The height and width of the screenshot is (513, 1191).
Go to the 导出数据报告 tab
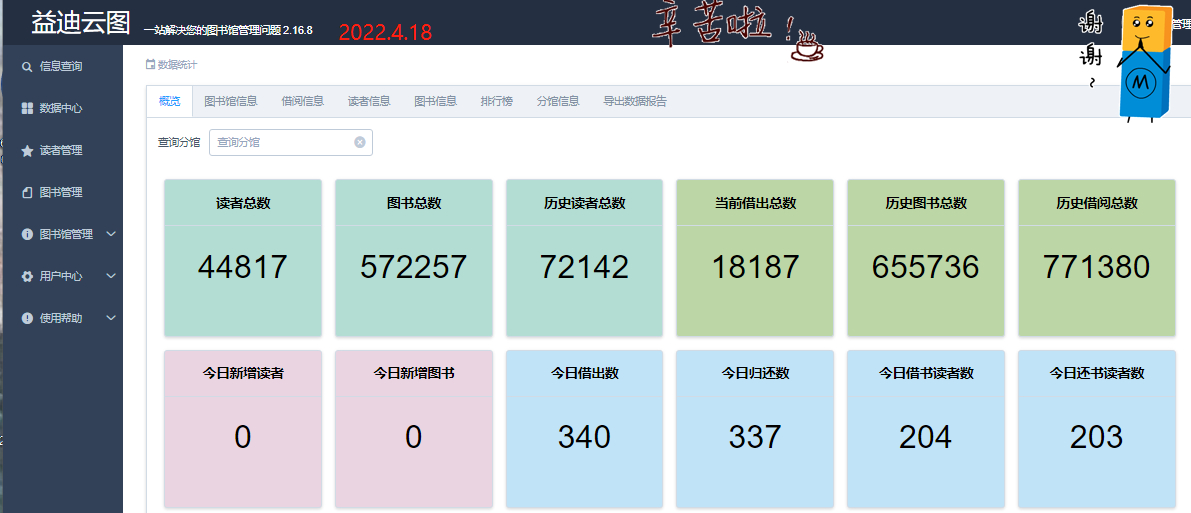pyautogui.click(x=635, y=101)
